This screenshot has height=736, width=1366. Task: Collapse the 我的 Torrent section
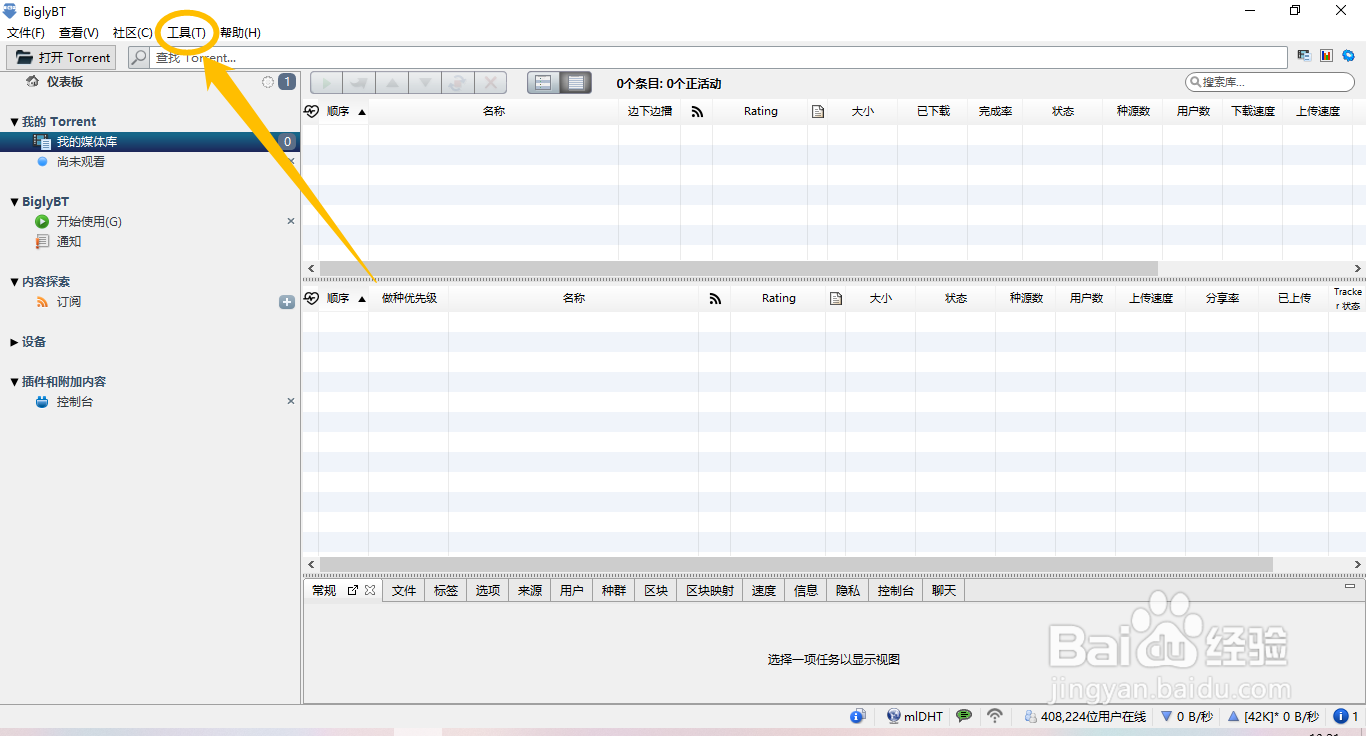click(x=14, y=122)
